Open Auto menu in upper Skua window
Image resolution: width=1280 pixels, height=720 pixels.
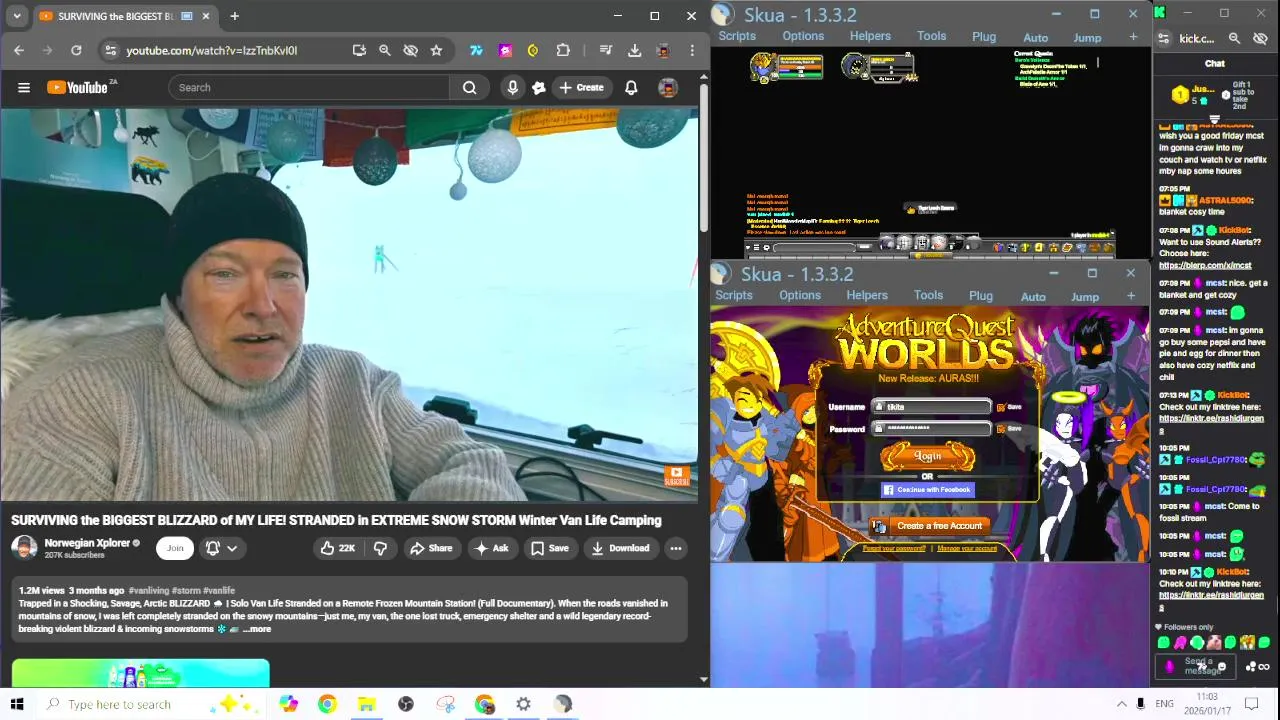click(1036, 38)
